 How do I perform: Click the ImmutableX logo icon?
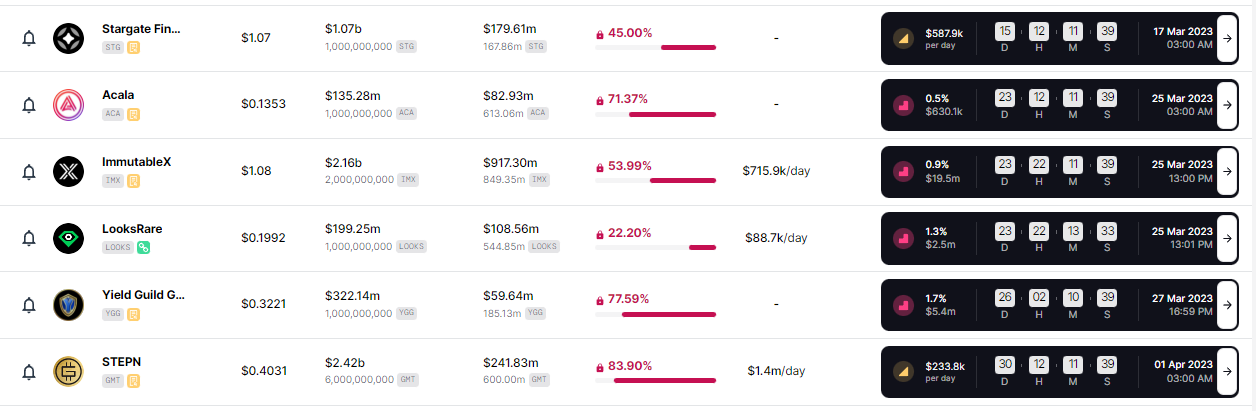[69, 171]
